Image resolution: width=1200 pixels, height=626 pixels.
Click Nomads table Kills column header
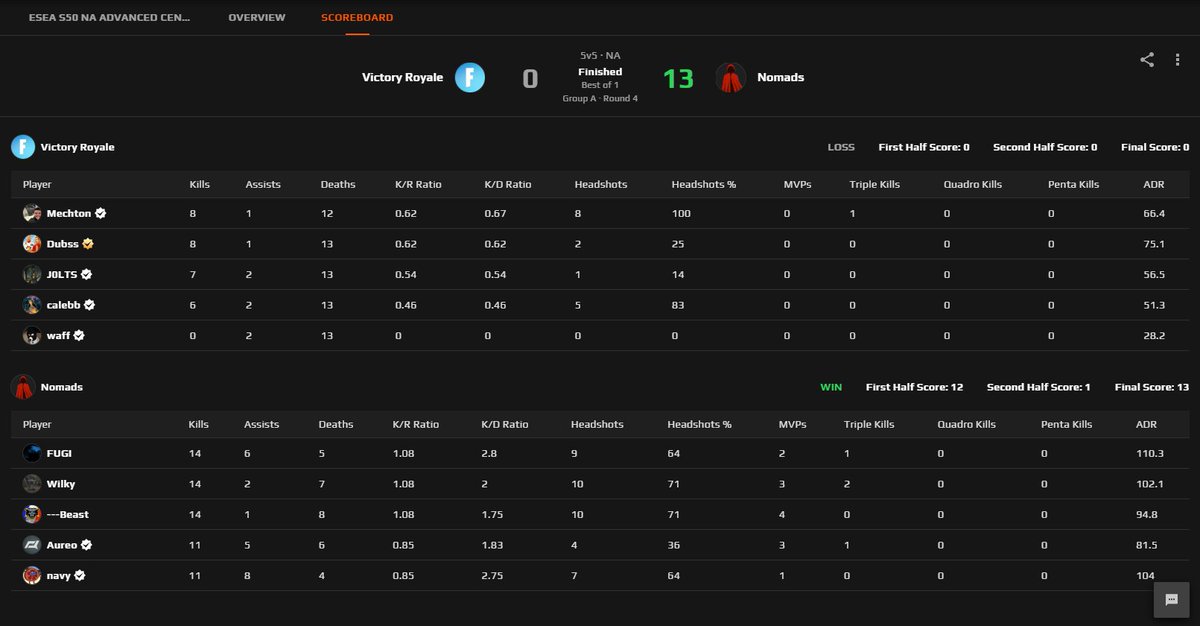199,424
